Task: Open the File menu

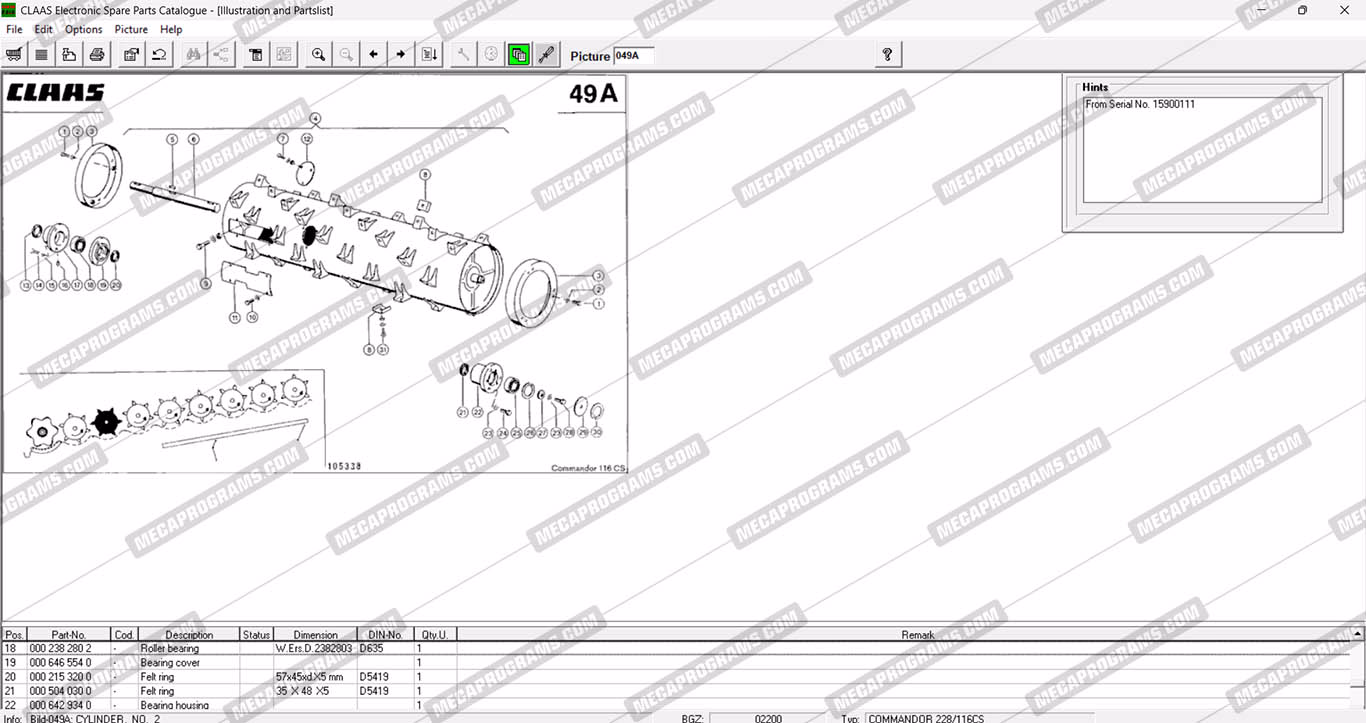Action: 14,29
